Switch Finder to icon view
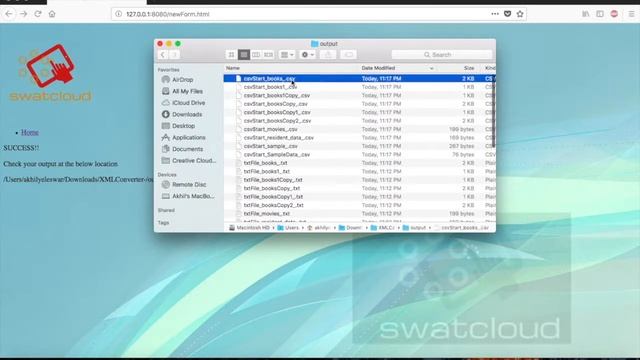This screenshot has height=360, width=640. pos(231,55)
